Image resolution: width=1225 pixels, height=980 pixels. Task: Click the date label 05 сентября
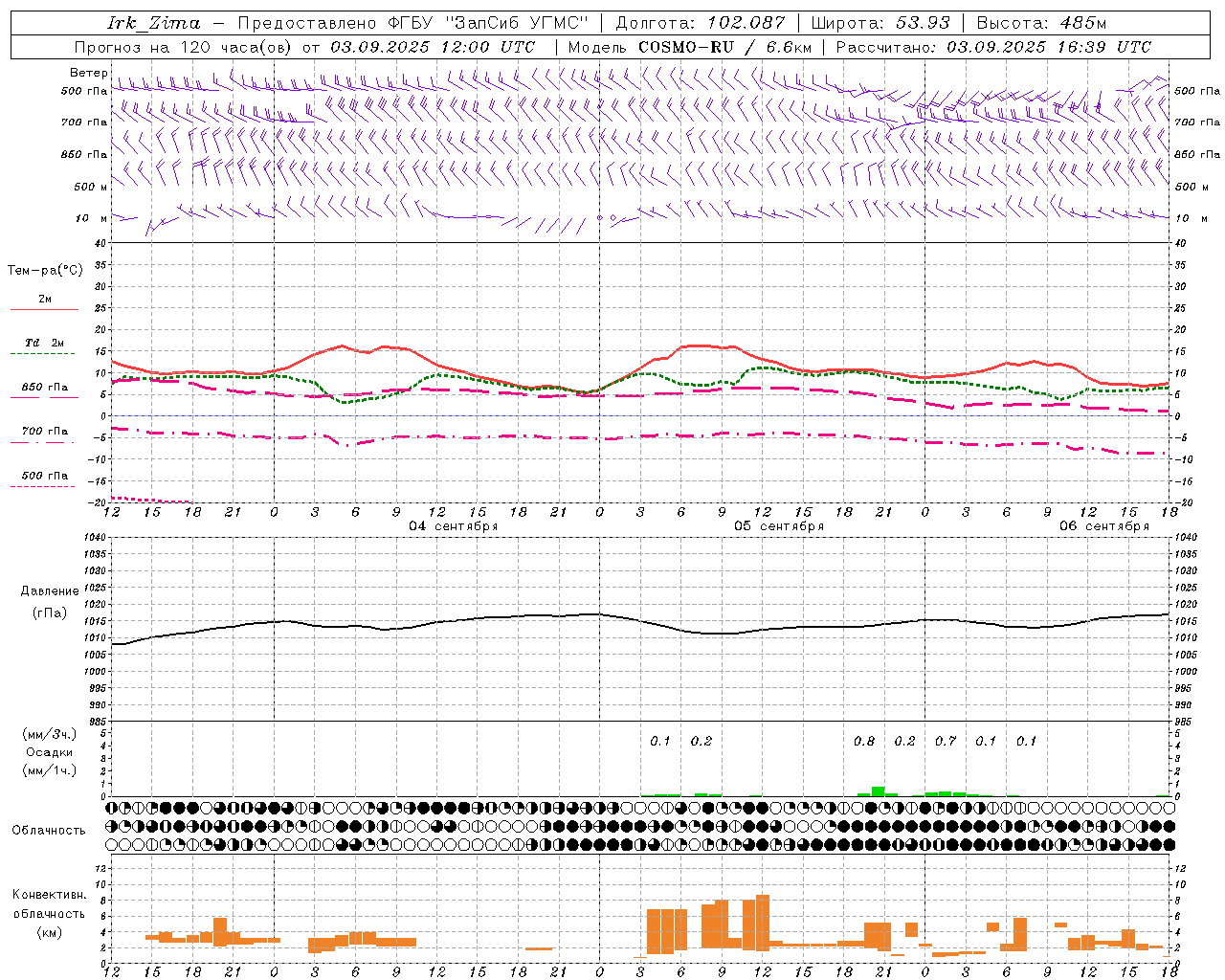click(779, 526)
